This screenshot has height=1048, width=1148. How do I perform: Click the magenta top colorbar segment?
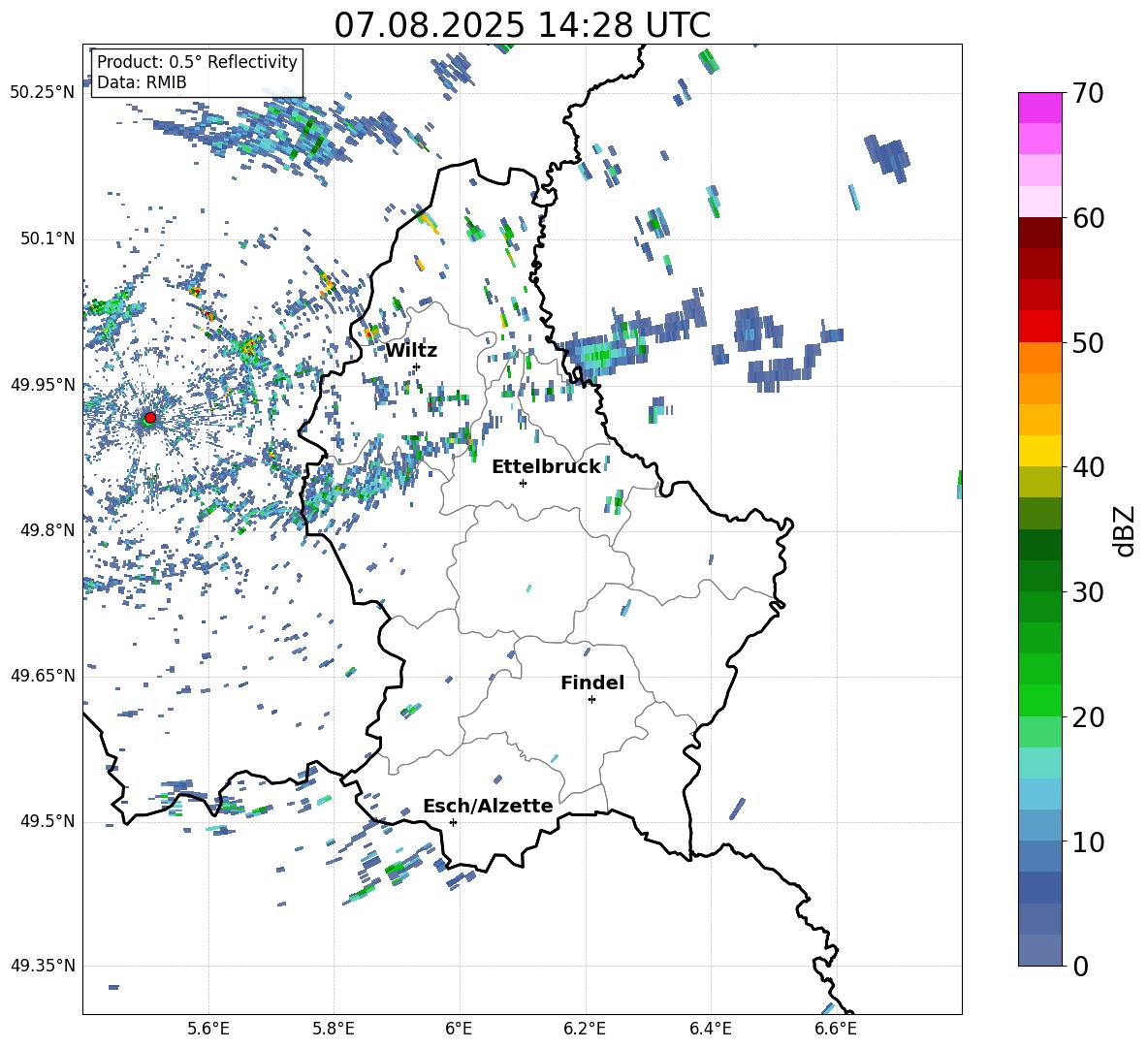point(1039,108)
